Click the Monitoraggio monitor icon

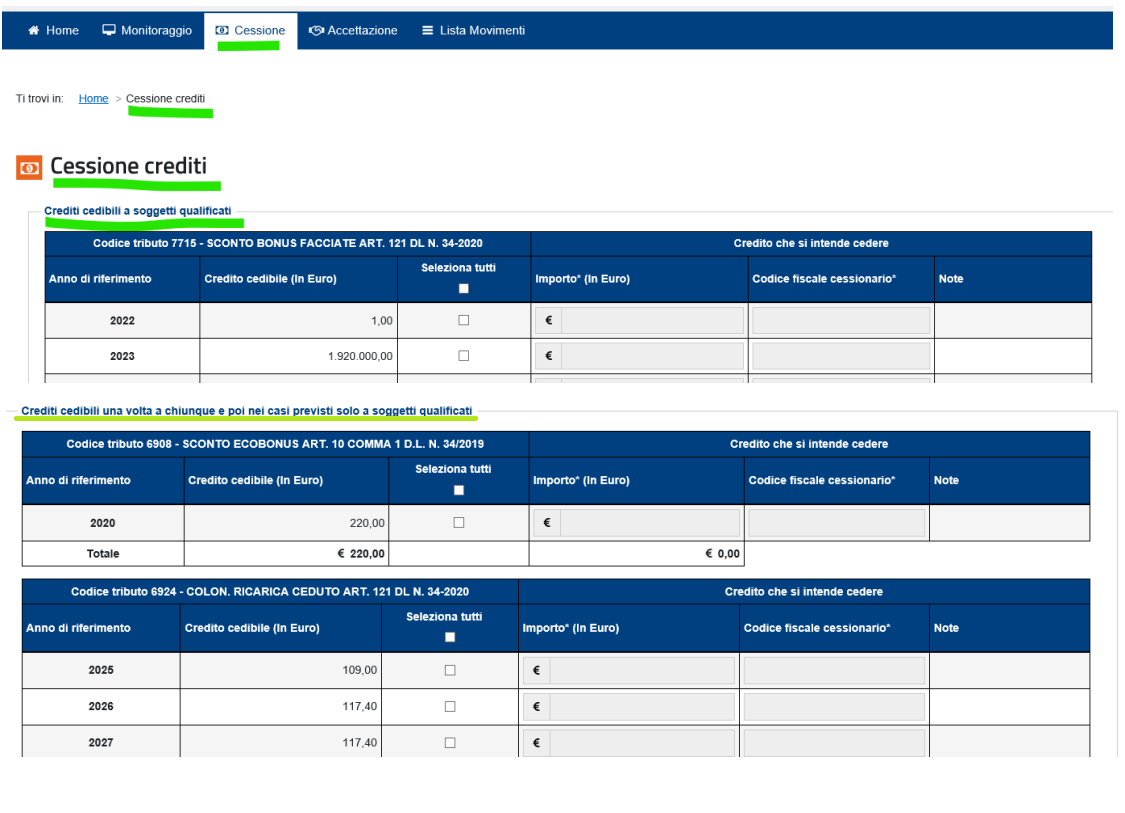click(109, 31)
